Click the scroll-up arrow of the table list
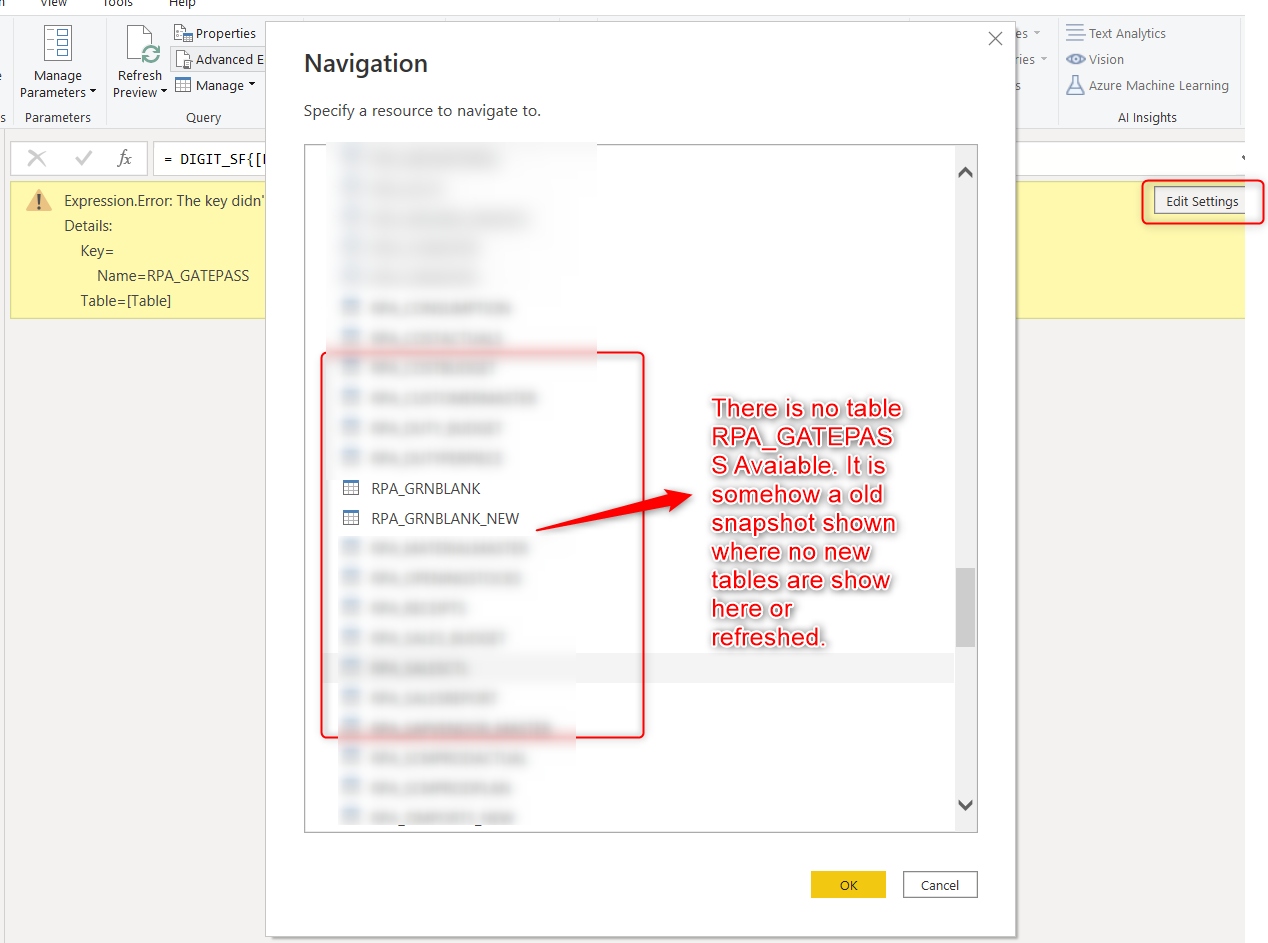This screenshot has width=1268, height=943. pos(965,172)
